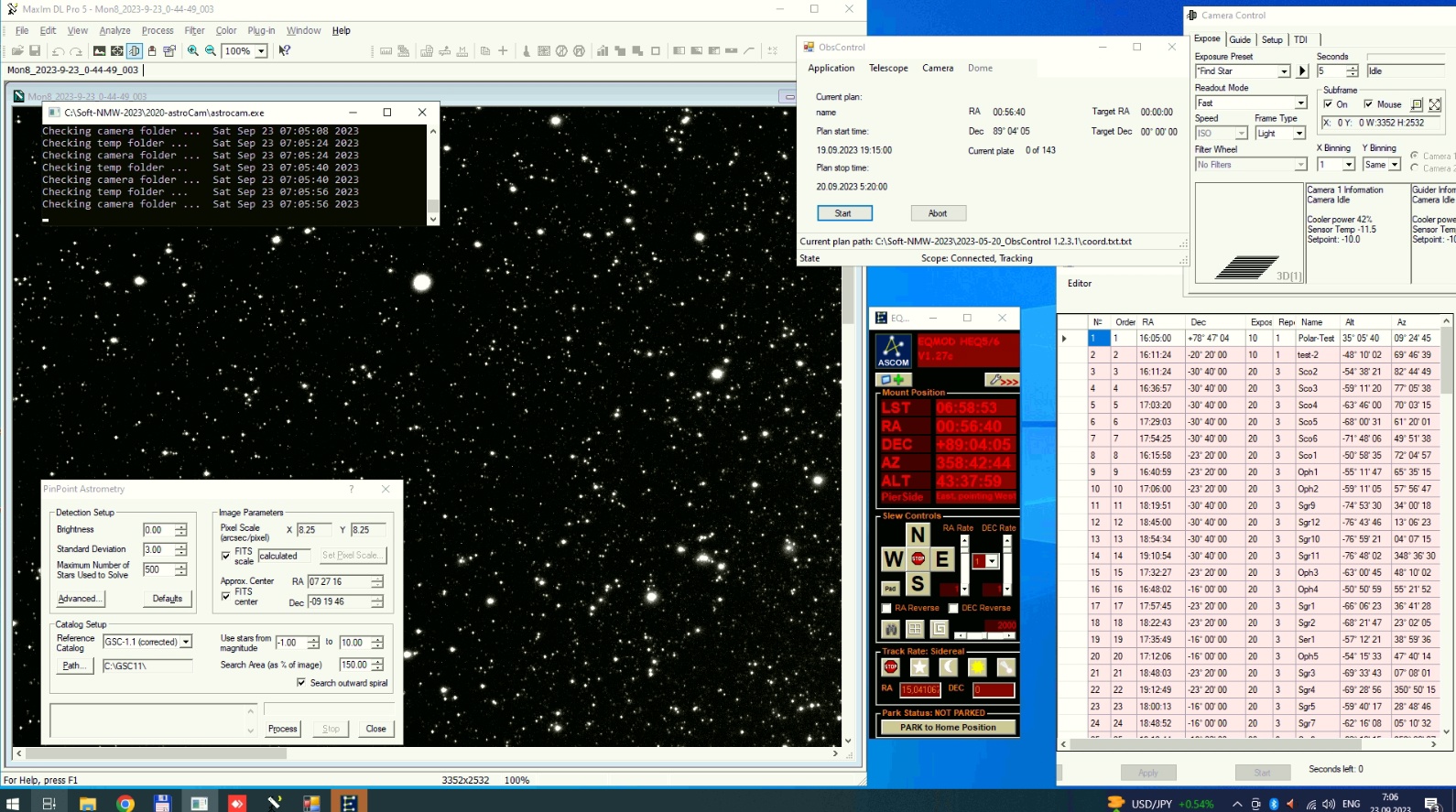Click the Process button in PinPoint Astrometry

(282, 729)
